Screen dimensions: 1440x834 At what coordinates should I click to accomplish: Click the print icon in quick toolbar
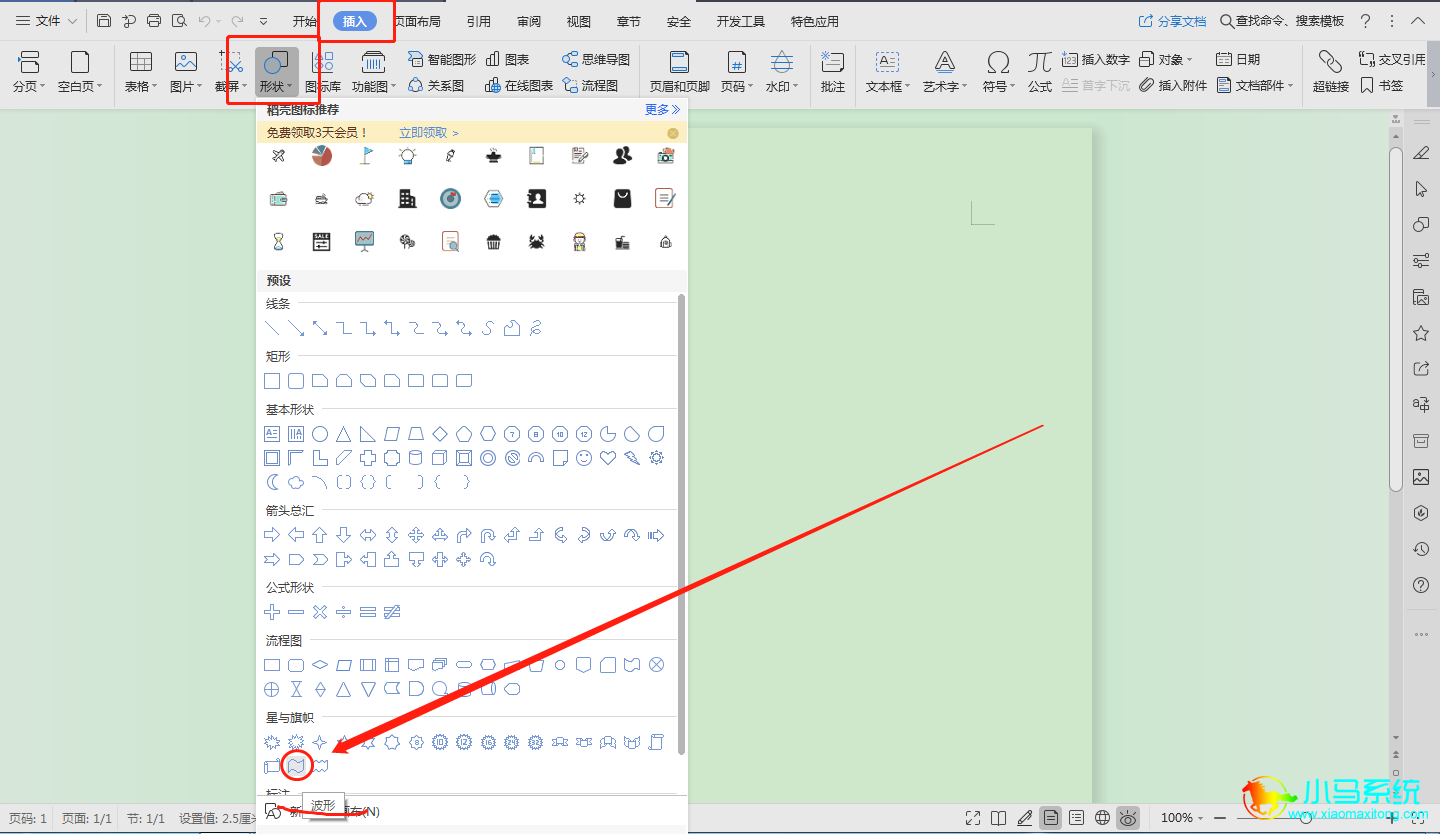[154, 21]
